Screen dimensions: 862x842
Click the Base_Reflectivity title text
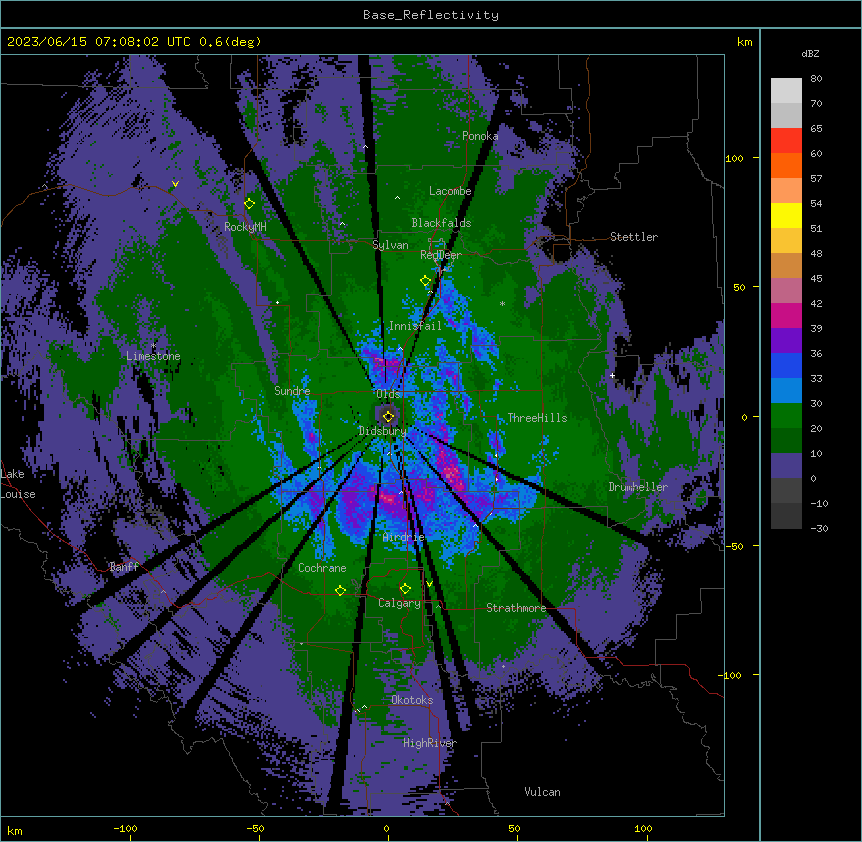coord(431,15)
